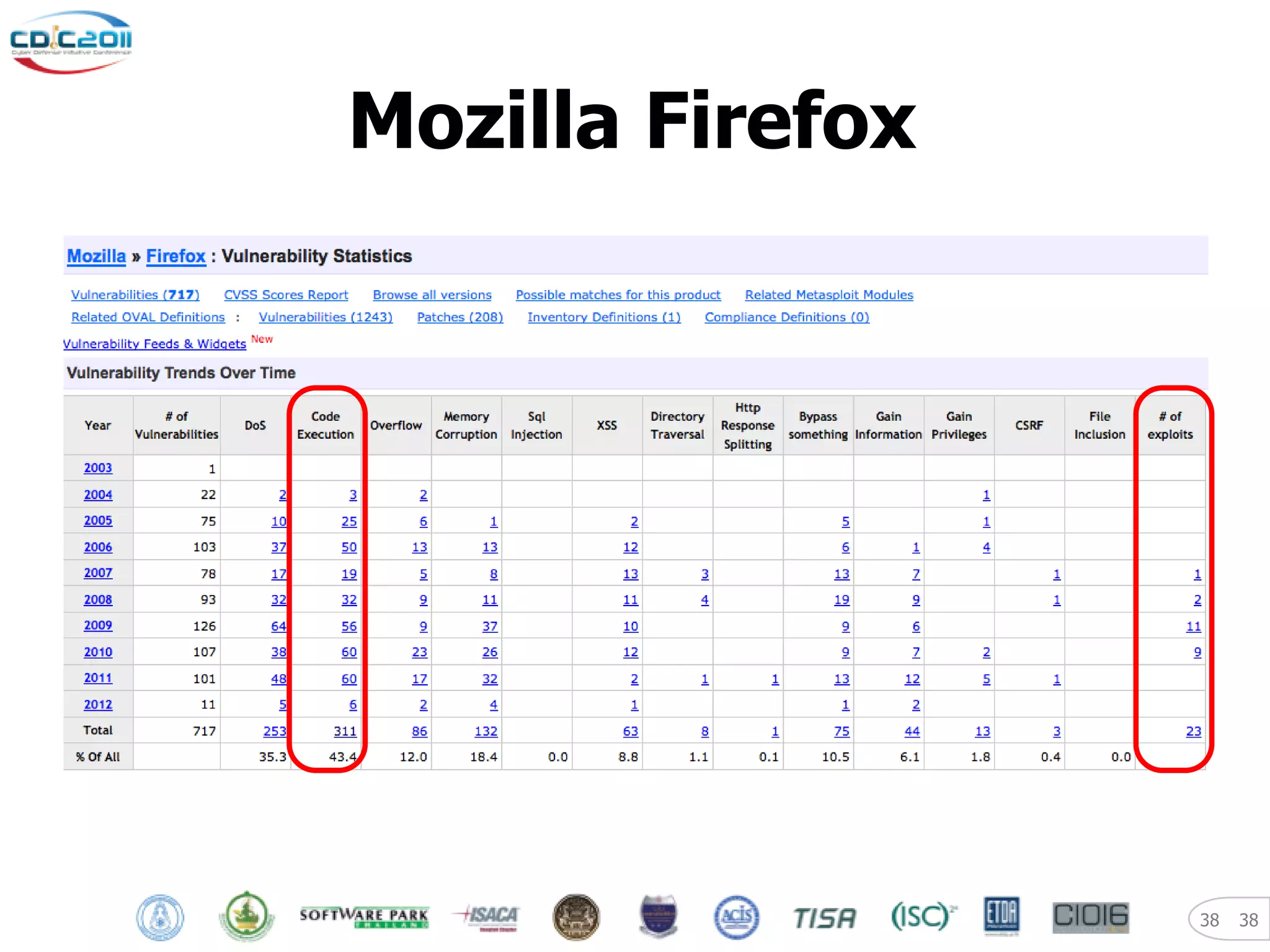Click the Code Execution column header
Viewport: 1270px width, 952px height.
326,425
